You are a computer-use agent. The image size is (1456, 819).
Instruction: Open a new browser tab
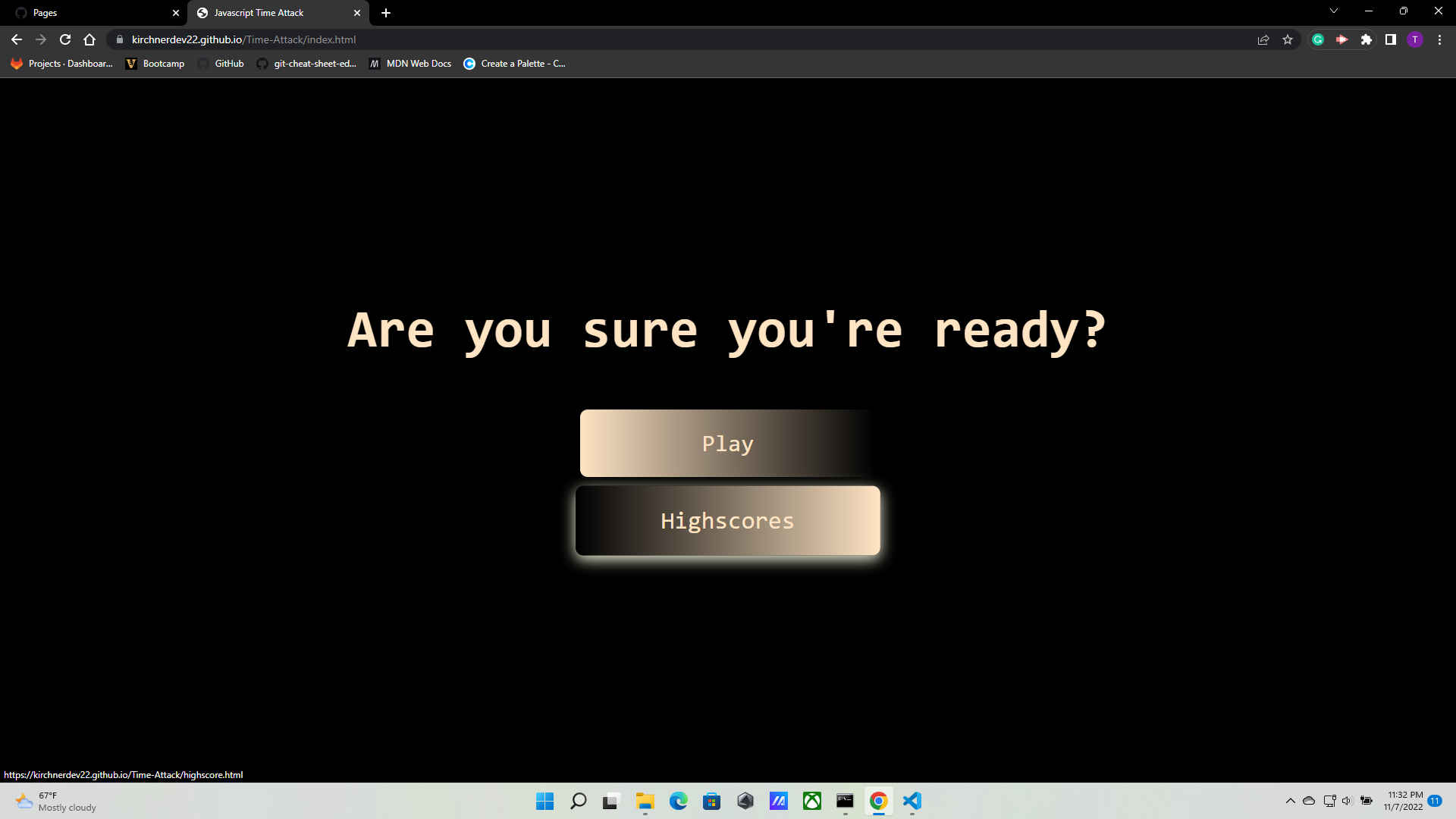coord(386,13)
